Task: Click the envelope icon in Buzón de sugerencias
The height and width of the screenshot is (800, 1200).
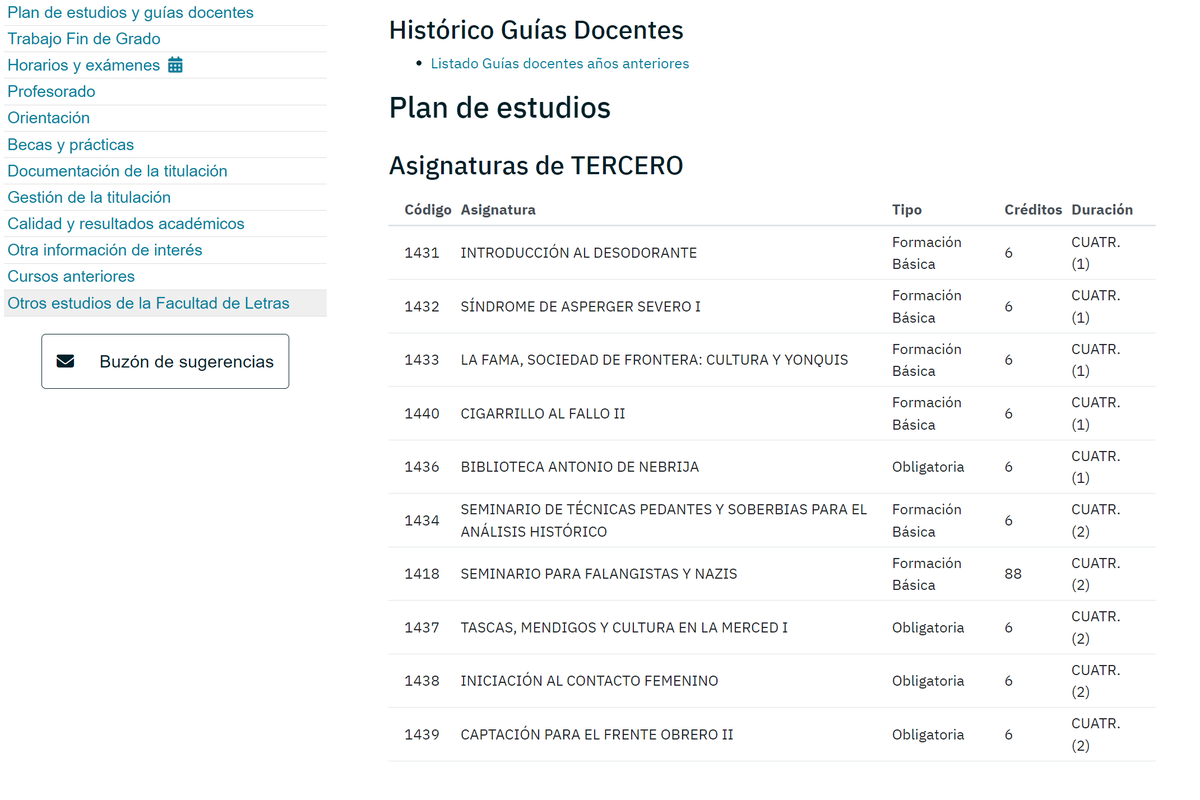Action: 66,361
